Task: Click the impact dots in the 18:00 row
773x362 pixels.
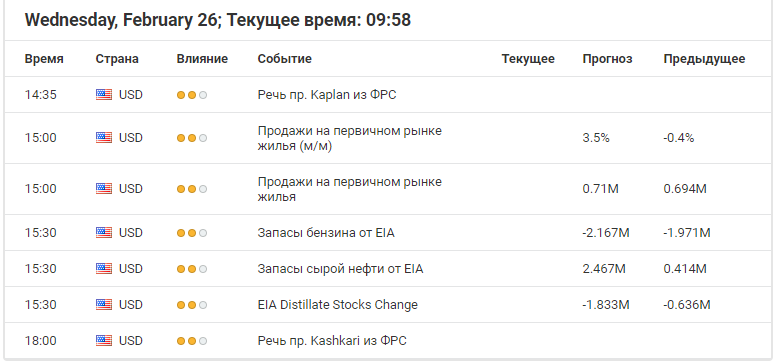Action: click(192, 341)
